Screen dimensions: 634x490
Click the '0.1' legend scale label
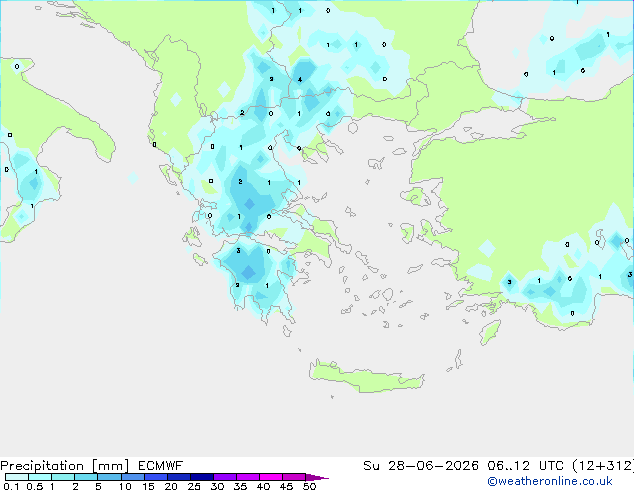[x=11, y=486]
